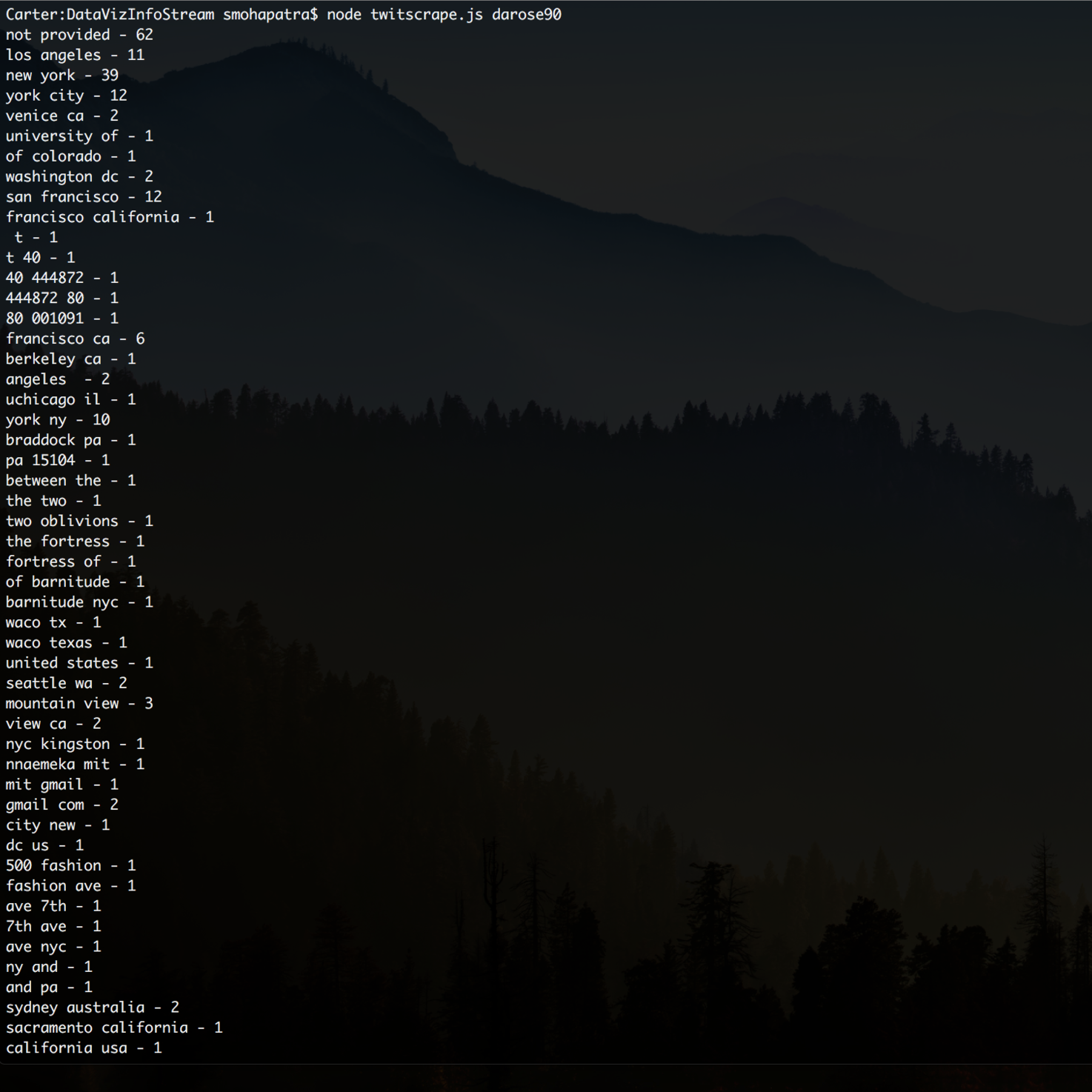Select 'mit gmail - 1' output line
The height and width of the screenshot is (1092, 1092).
tap(62, 785)
